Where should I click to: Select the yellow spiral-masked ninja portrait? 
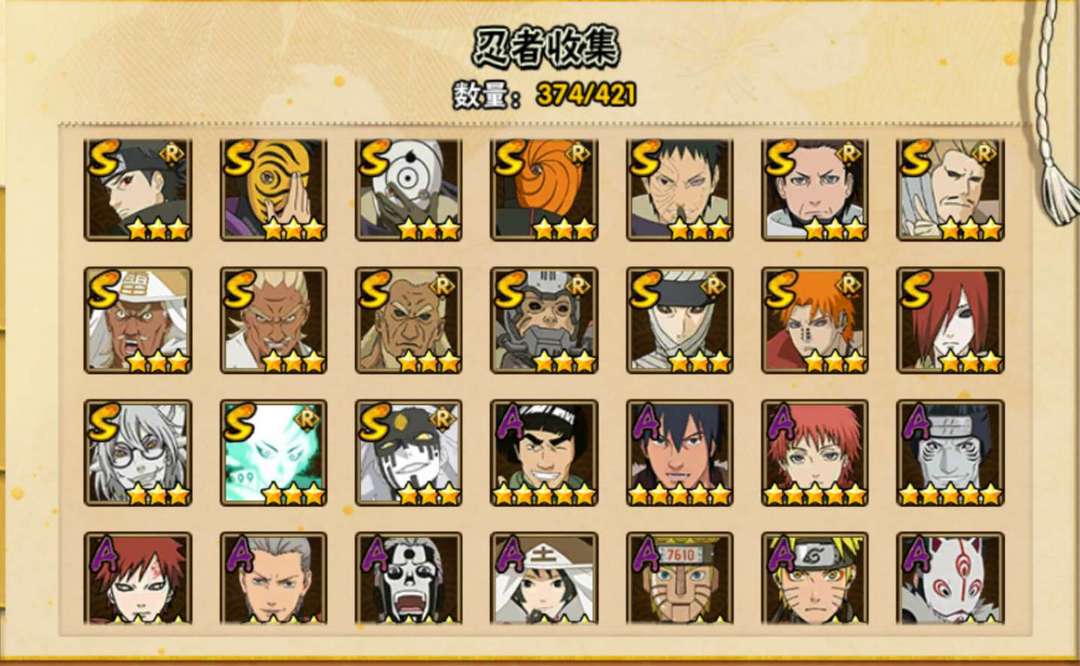[273, 189]
